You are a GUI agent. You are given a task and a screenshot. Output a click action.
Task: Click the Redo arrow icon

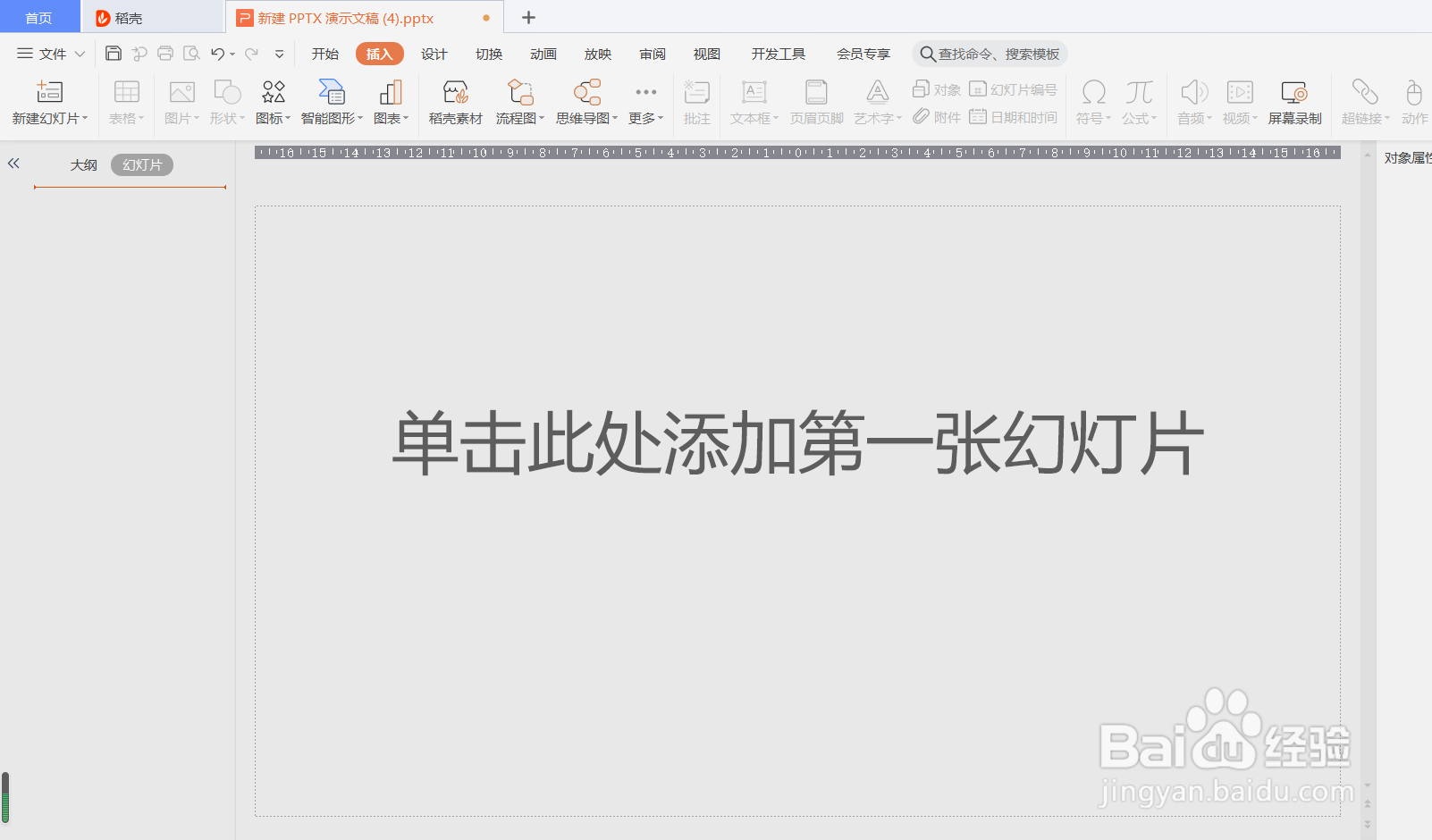[x=252, y=54]
